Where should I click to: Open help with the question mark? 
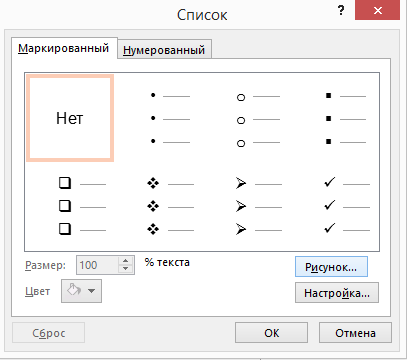341,11
